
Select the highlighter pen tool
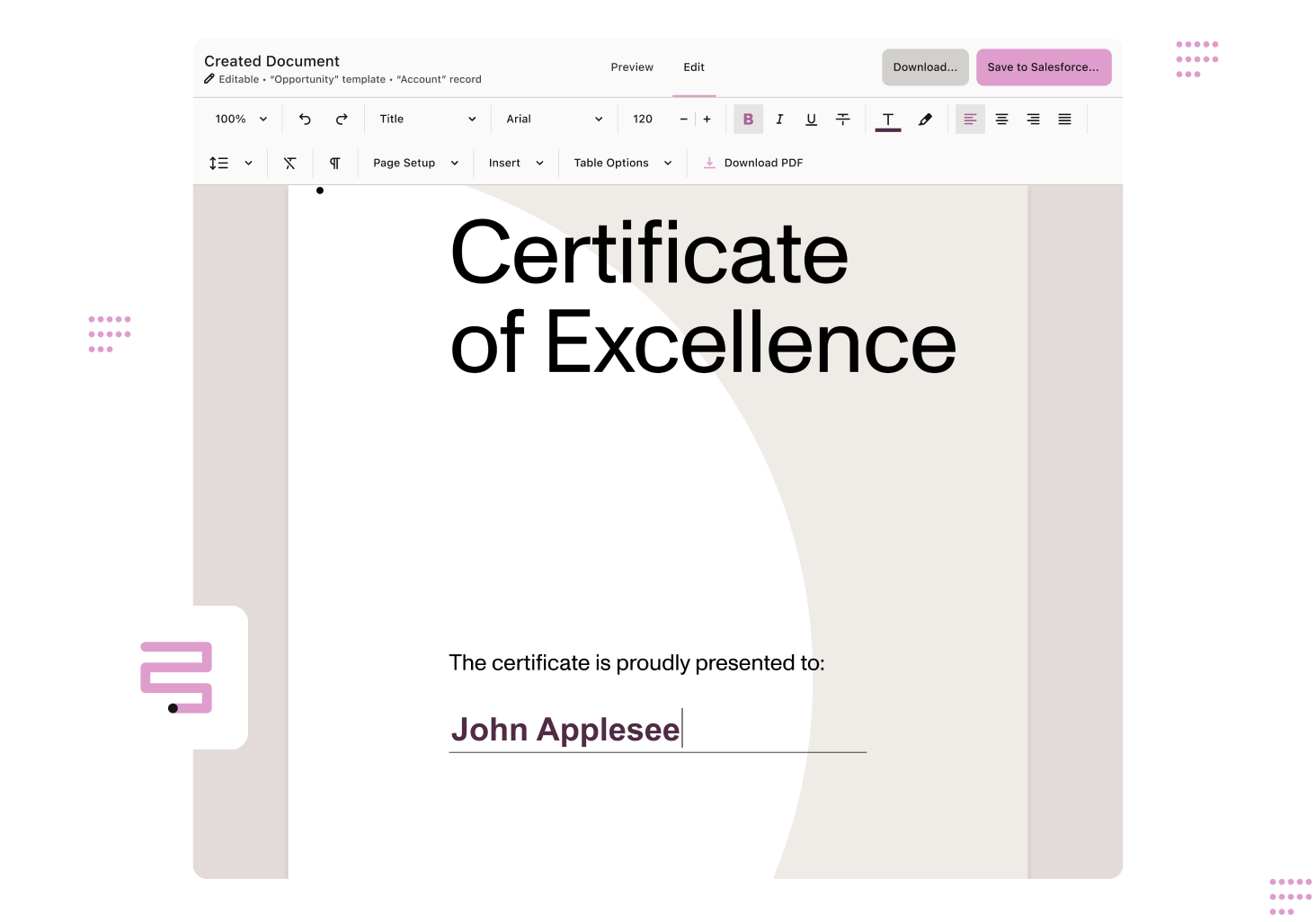coord(925,120)
